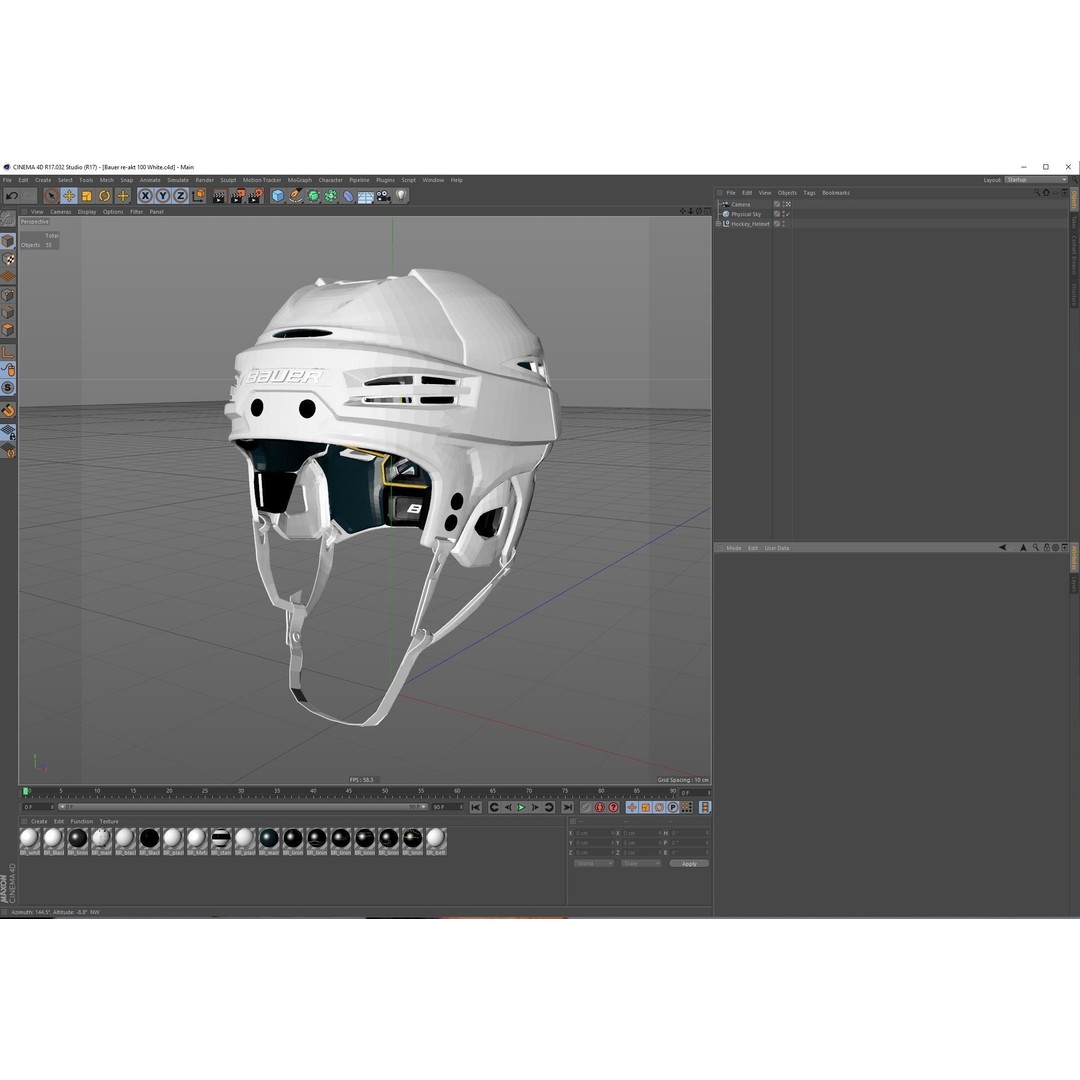This screenshot has height=1080, width=1080.
Task: Select the BR_whit material swatch
Action: coord(30,842)
